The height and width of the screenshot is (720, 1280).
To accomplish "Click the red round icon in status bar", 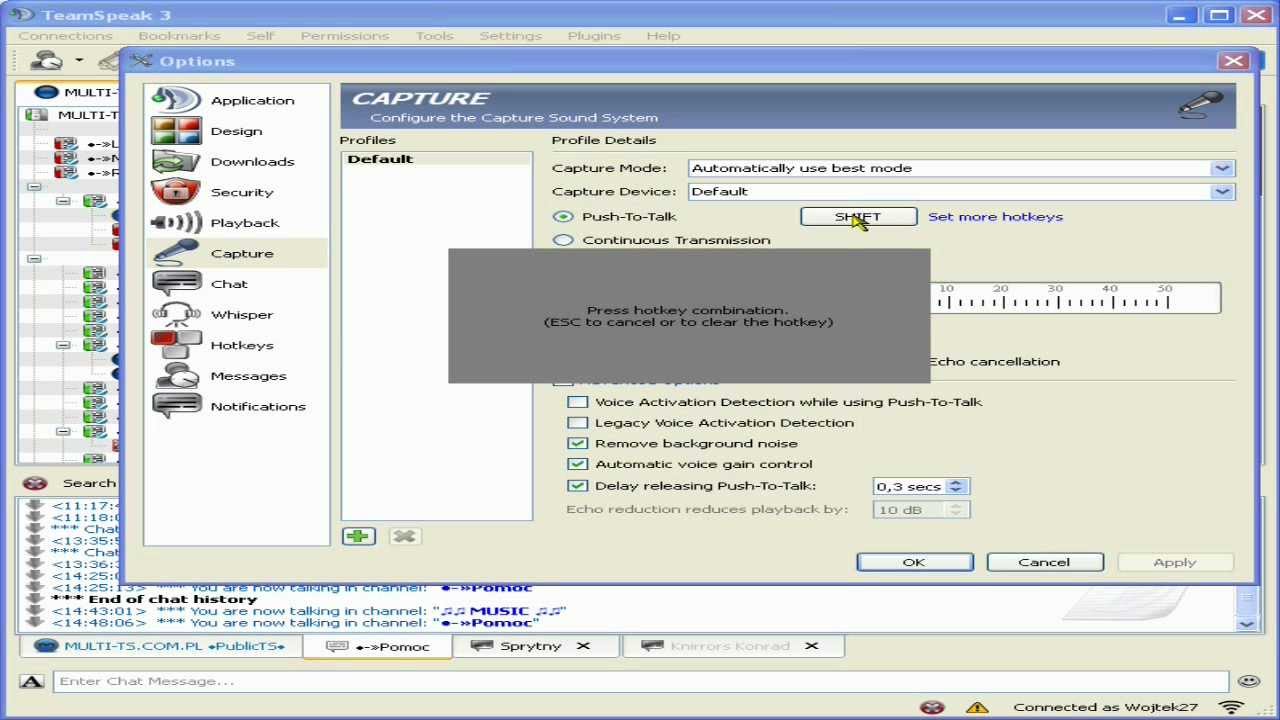I will coord(932,707).
